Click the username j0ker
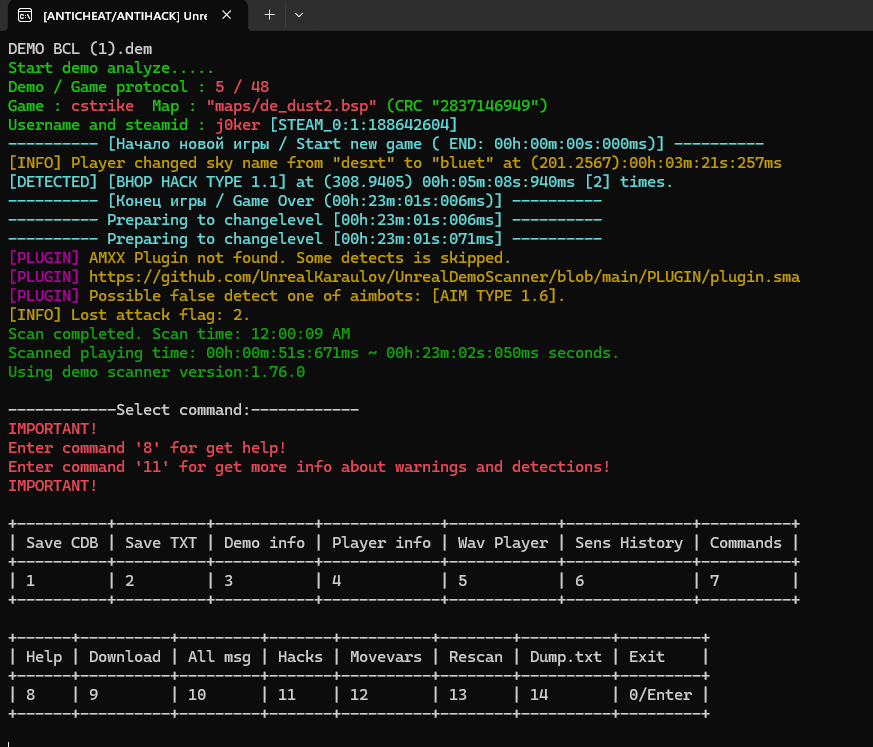 pos(238,125)
